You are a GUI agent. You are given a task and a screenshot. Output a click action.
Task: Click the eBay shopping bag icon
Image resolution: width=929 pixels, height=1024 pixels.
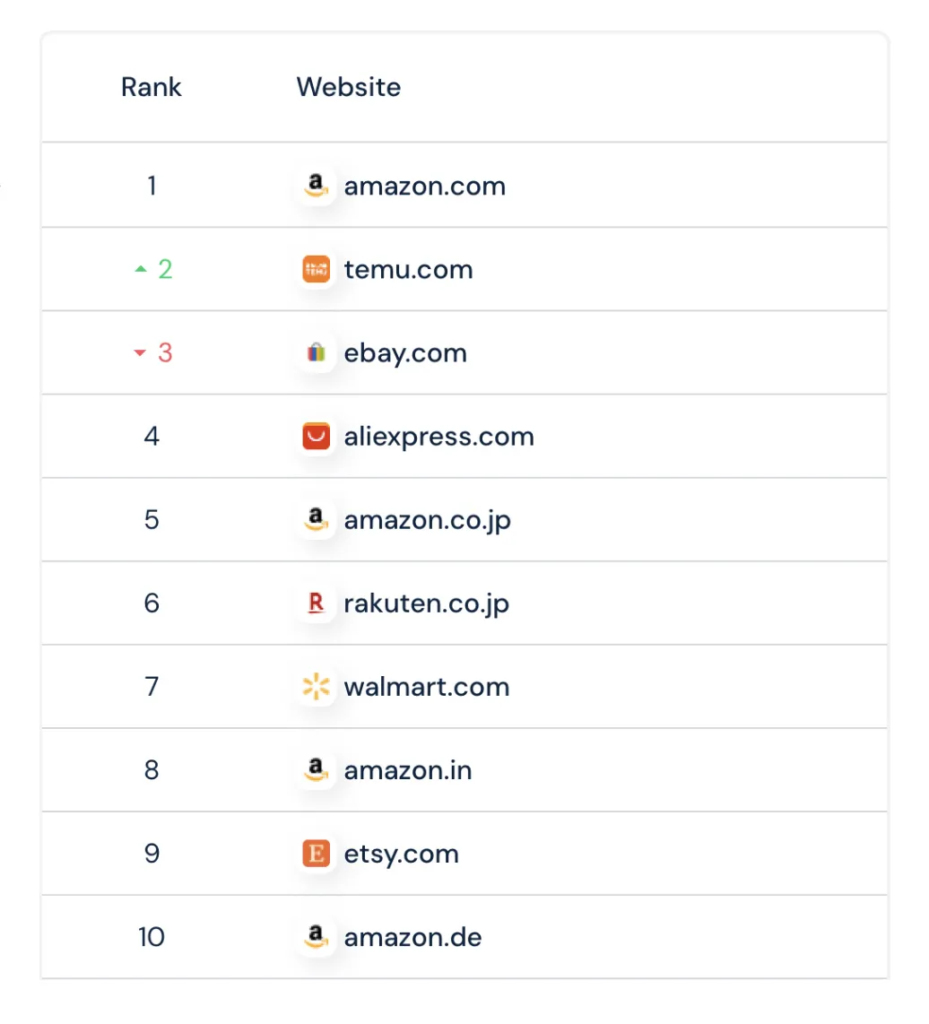316,353
